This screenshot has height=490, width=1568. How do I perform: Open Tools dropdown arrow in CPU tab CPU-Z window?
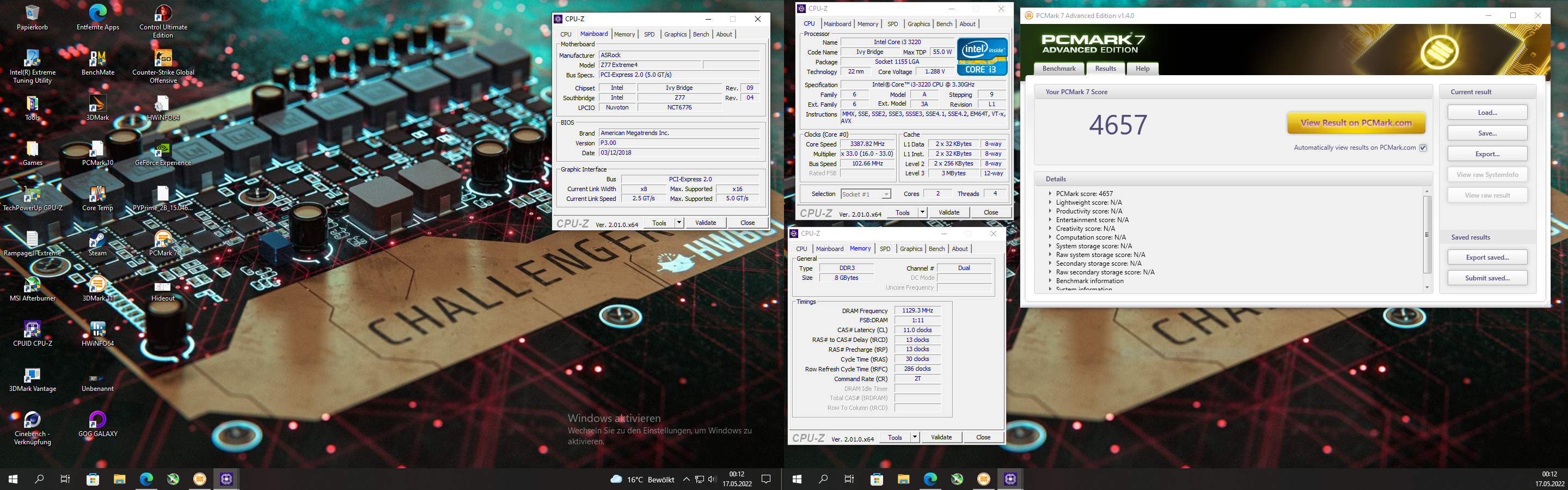click(922, 212)
